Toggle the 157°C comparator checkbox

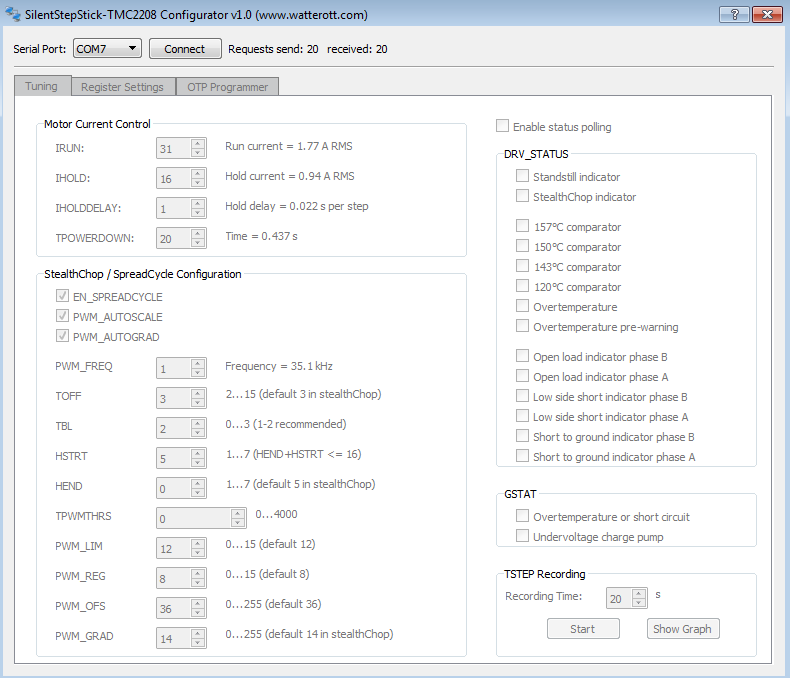(x=522, y=226)
